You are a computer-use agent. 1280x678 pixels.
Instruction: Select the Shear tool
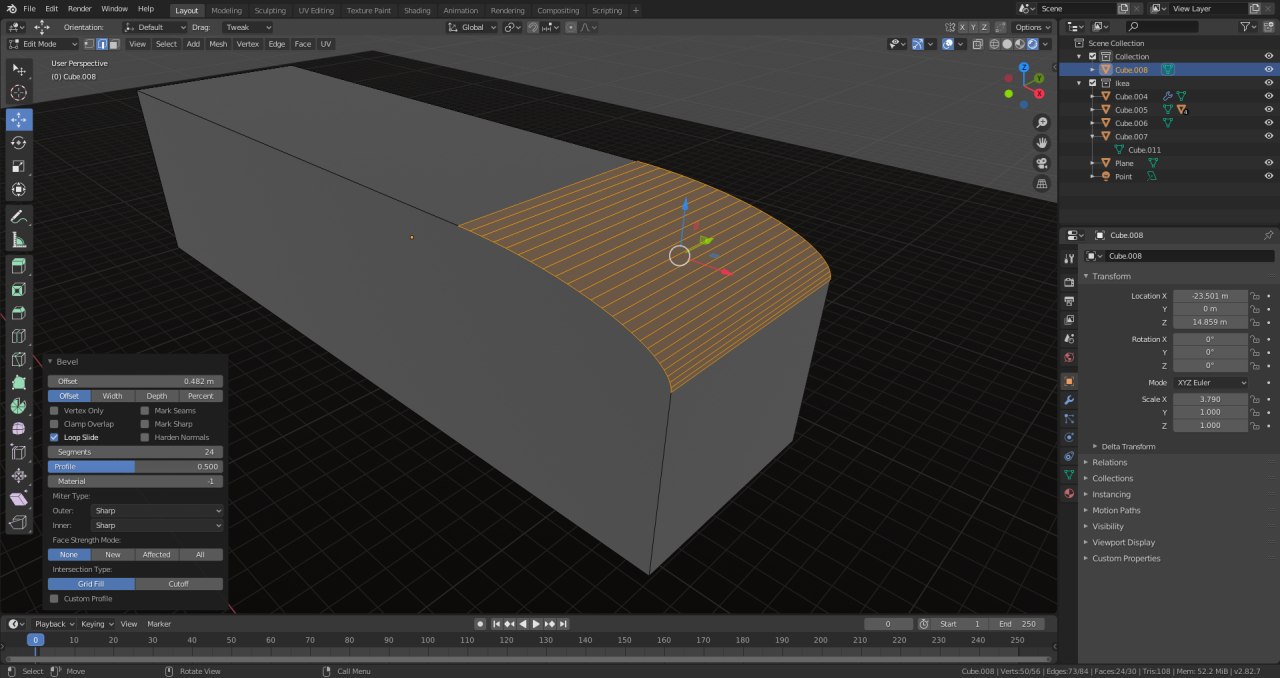19,498
